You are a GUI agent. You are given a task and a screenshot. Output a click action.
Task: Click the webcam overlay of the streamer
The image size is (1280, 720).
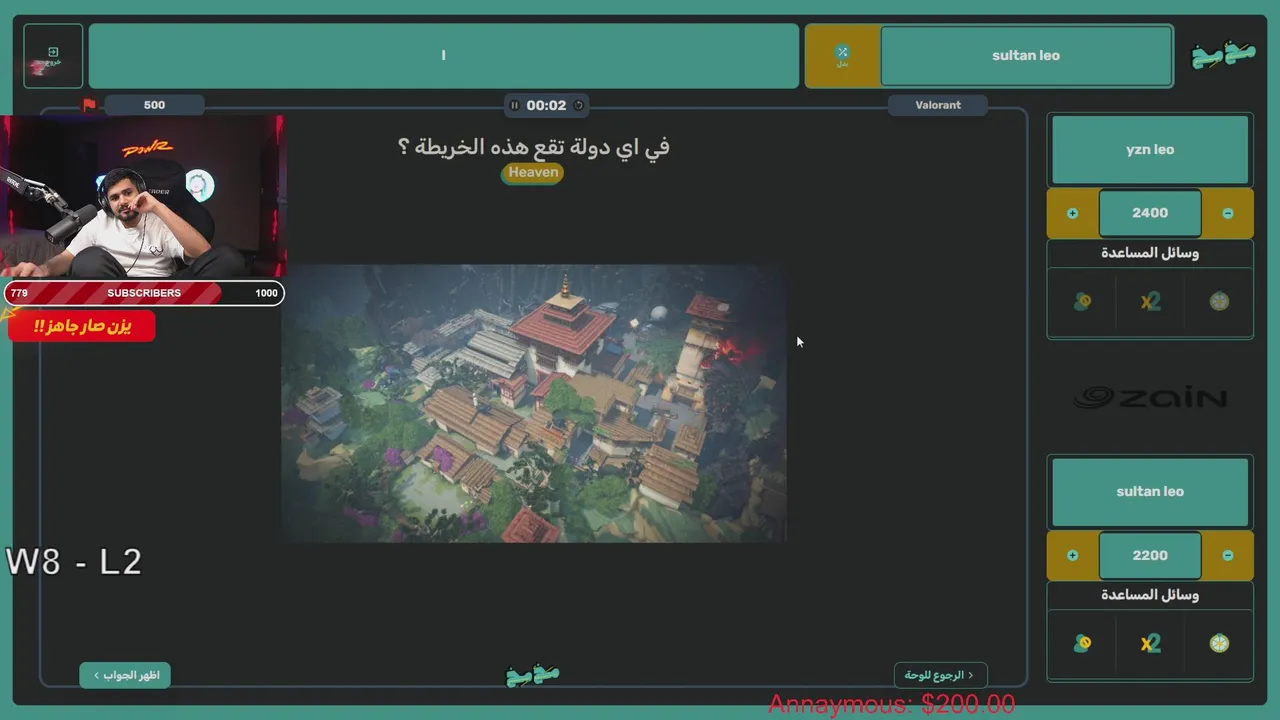click(143, 196)
